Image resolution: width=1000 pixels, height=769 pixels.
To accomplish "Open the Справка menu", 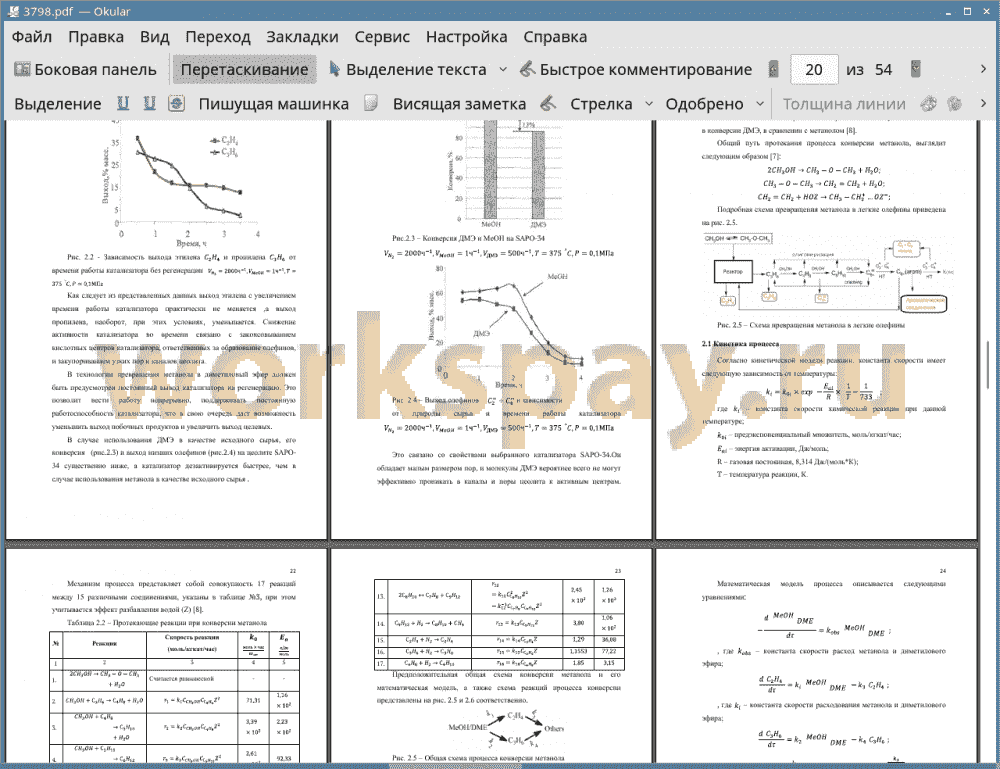I will [x=555, y=37].
